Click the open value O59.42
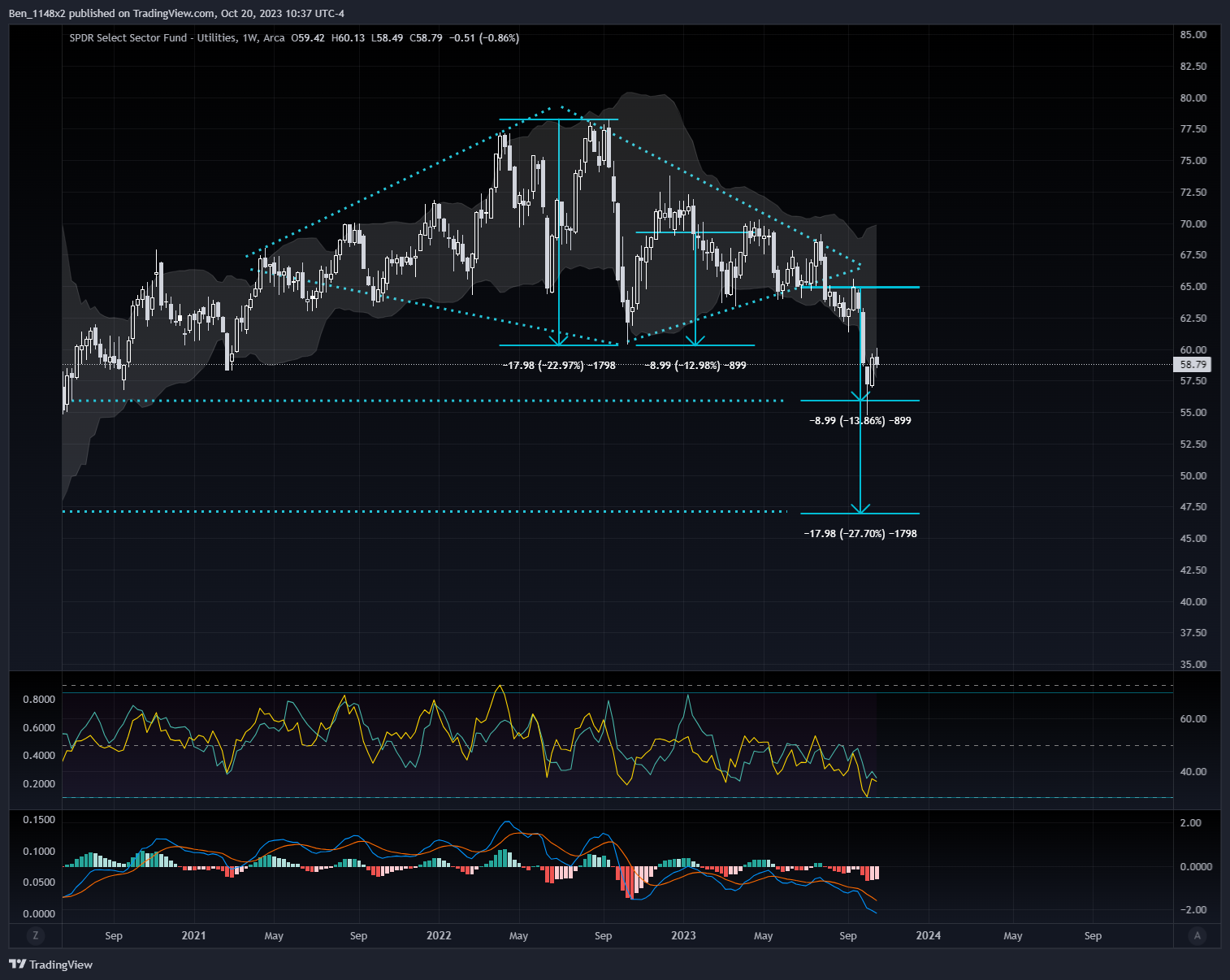1230x980 pixels. [x=308, y=37]
